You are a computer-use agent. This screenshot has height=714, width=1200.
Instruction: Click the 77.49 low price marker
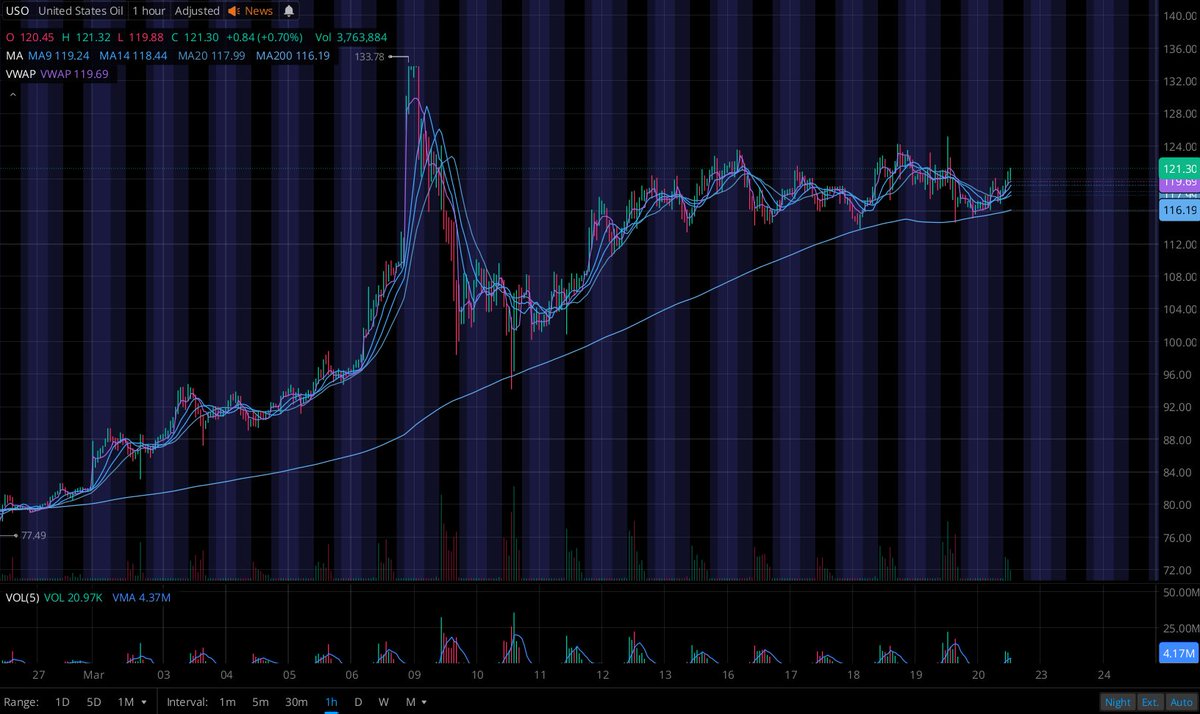point(33,536)
